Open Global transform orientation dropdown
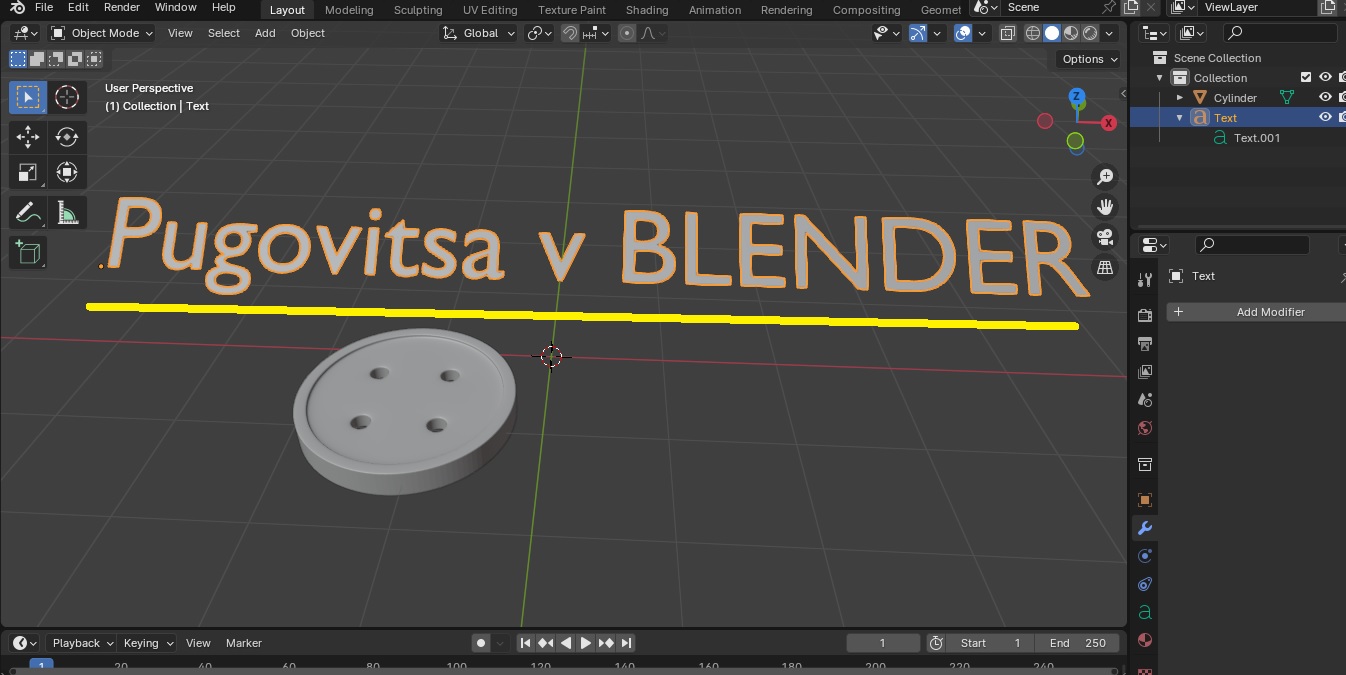This screenshot has height=675, width=1346. pos(479,33)
